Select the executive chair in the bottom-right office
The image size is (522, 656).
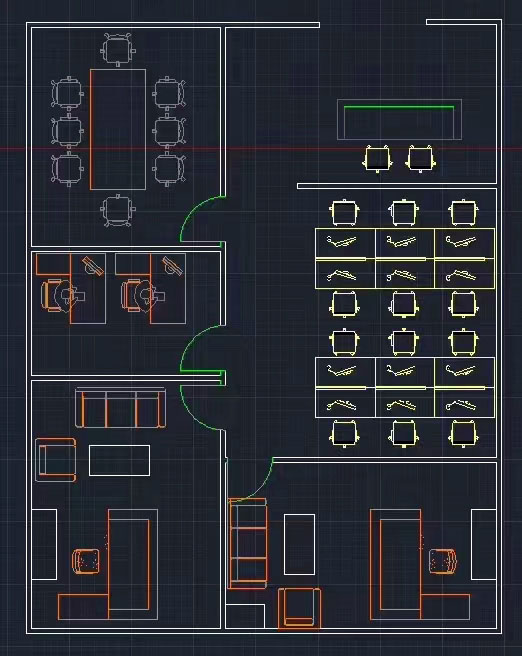[443, 561]
